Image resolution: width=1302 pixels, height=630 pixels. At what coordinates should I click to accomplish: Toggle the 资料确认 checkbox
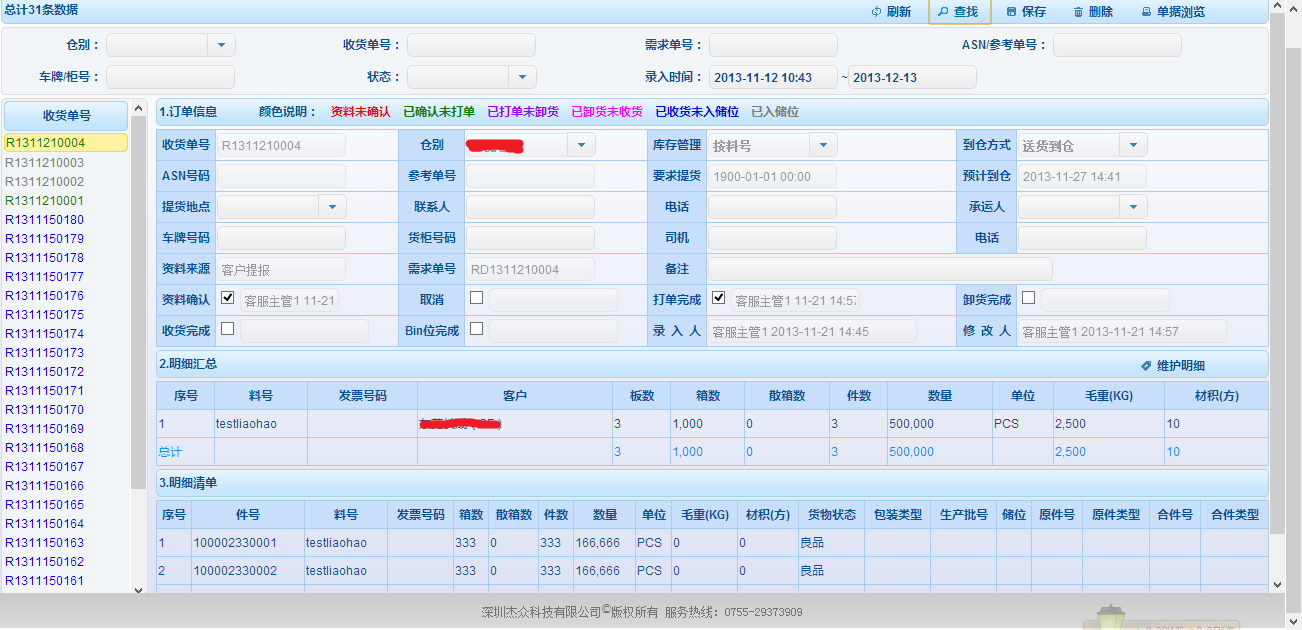227,298
